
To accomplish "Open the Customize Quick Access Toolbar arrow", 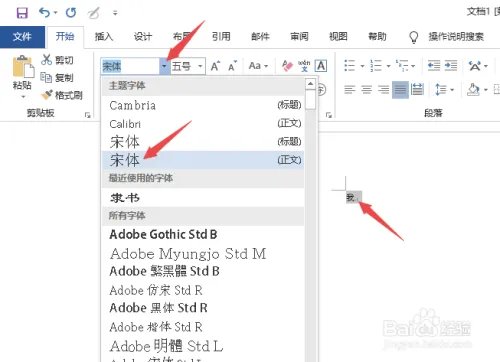I will point(115,13).
